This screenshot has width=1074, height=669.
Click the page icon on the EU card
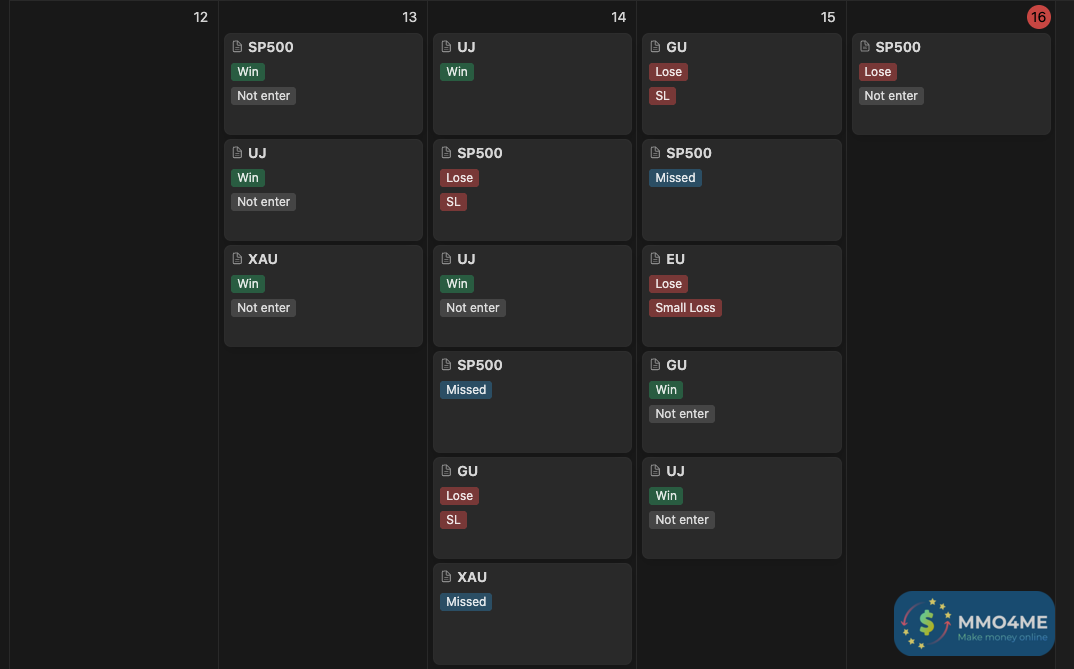[x=656, y=259]
